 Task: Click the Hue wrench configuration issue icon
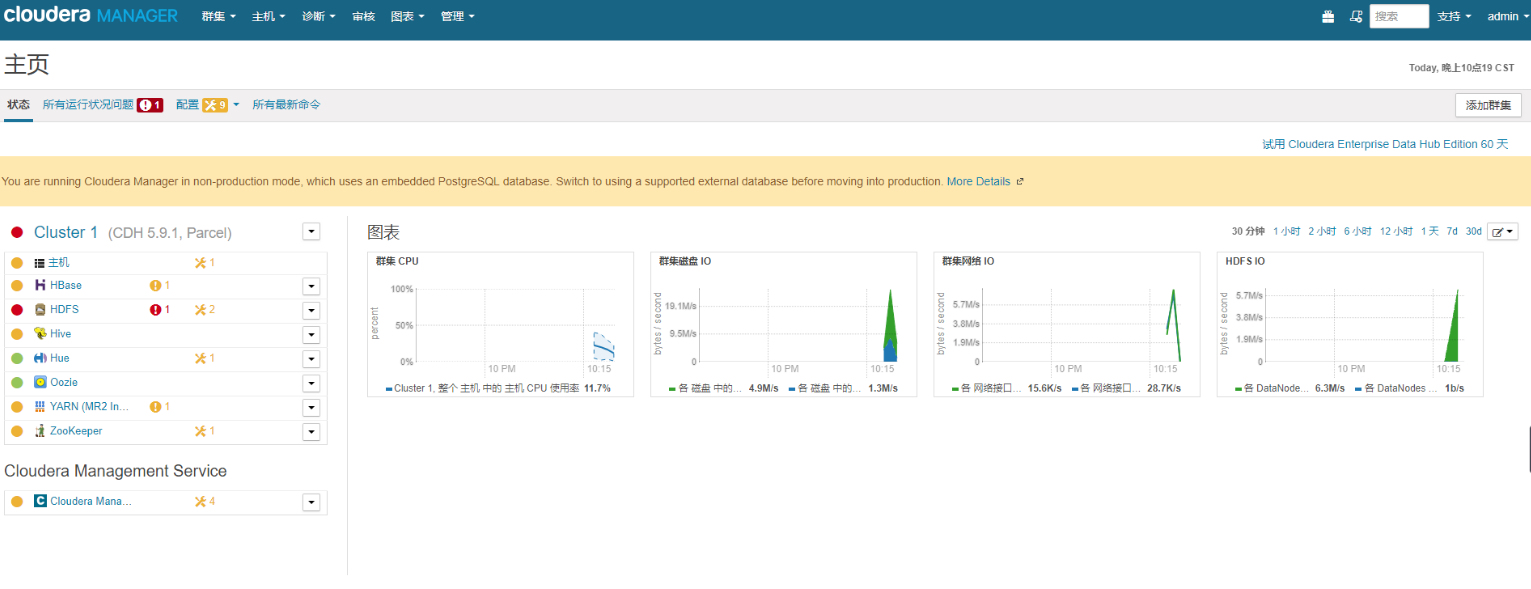pyautogui.click(x=200, y=358)
